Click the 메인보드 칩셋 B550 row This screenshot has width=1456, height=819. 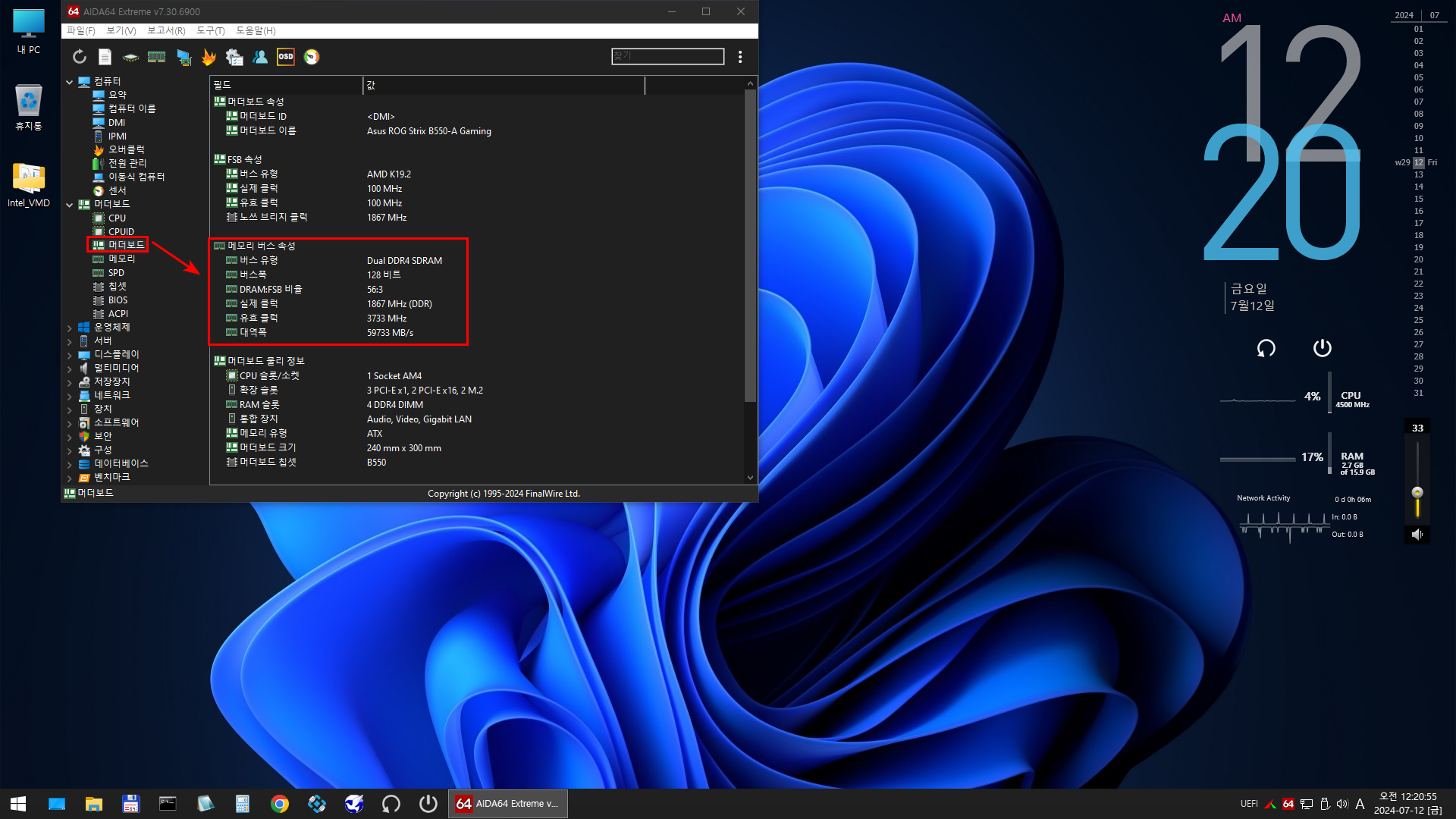click(x=477, y=463)
